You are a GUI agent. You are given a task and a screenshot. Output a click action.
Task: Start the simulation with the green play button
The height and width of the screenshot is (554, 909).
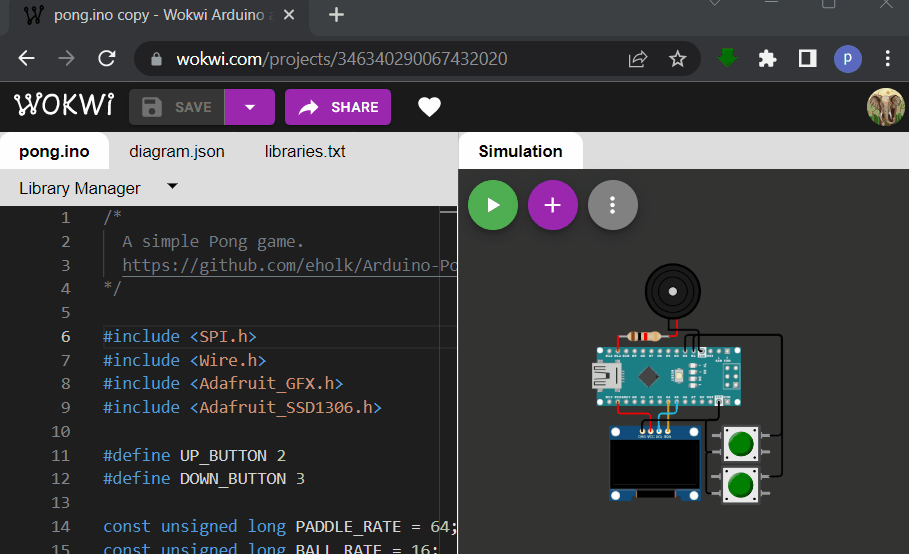coord(493,205)
